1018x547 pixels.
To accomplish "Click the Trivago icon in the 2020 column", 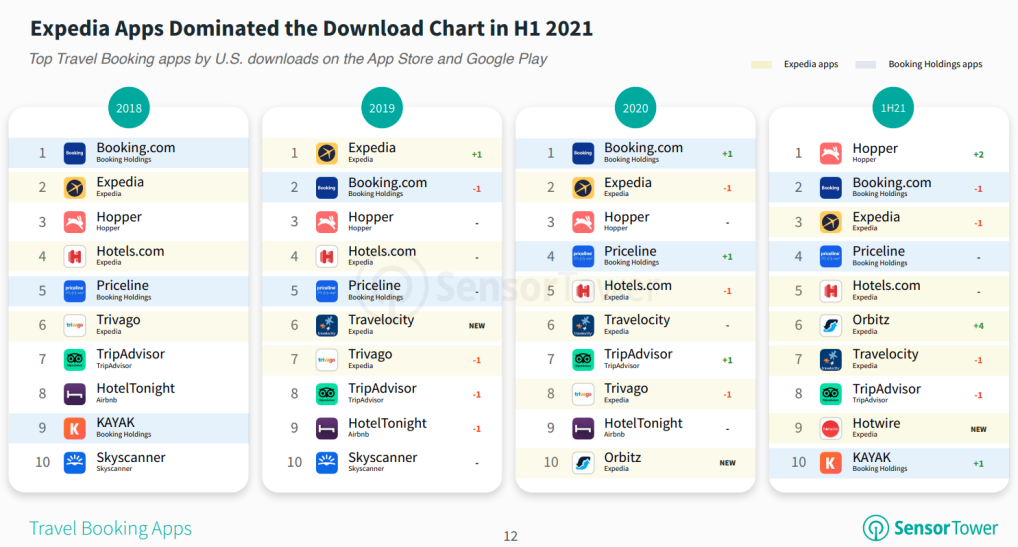I will [x=583, y=394].
